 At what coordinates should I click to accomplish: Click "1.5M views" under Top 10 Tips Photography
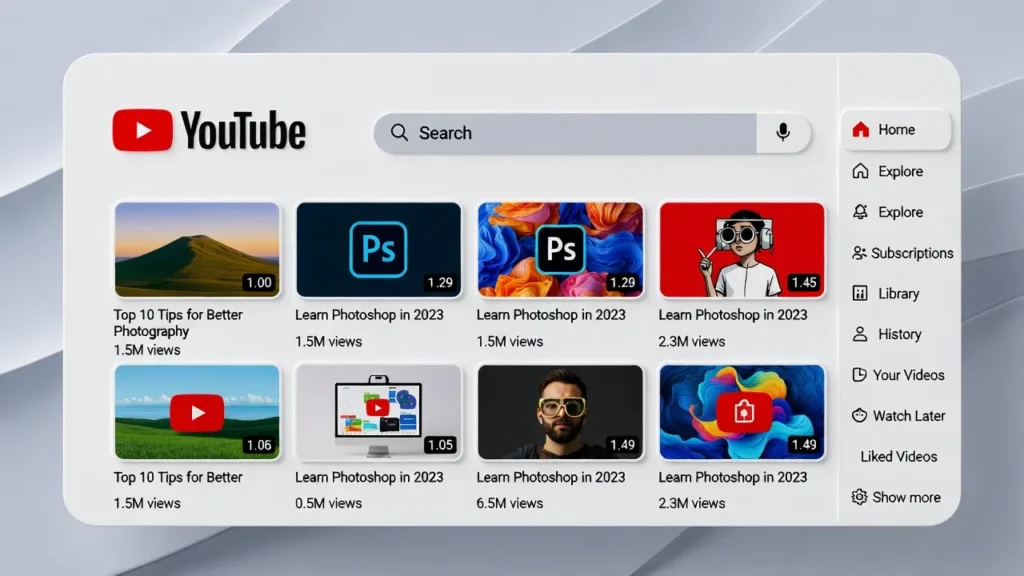[x=147, y=350]
